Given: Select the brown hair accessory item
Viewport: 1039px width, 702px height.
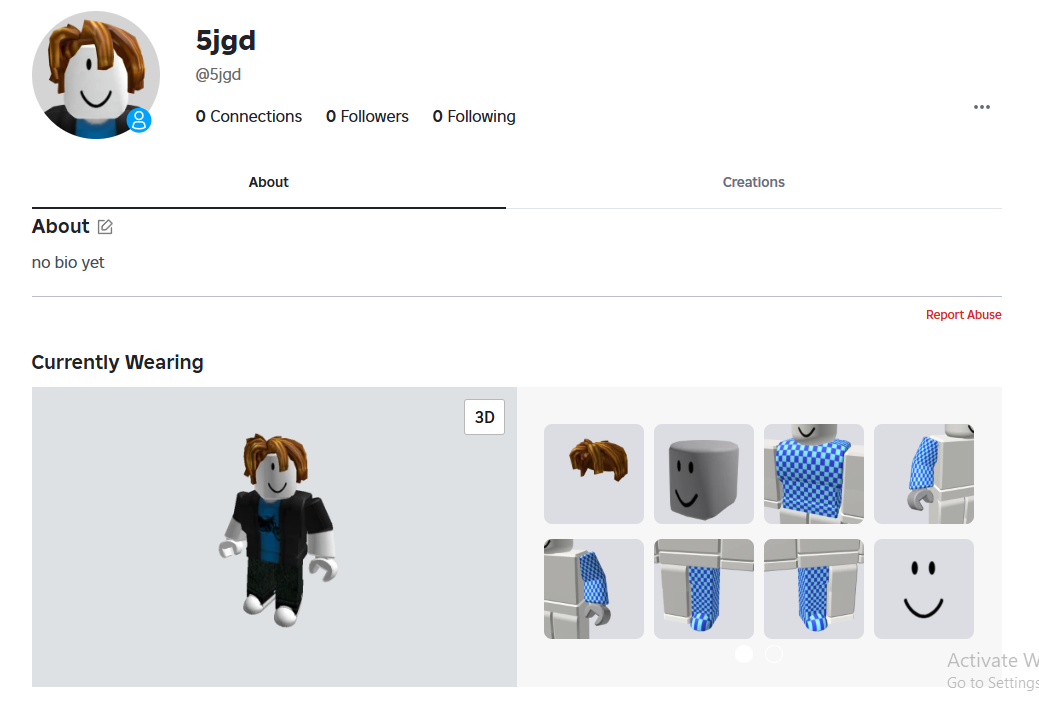Looking at the screenshot, I should (x=594, y=474).
